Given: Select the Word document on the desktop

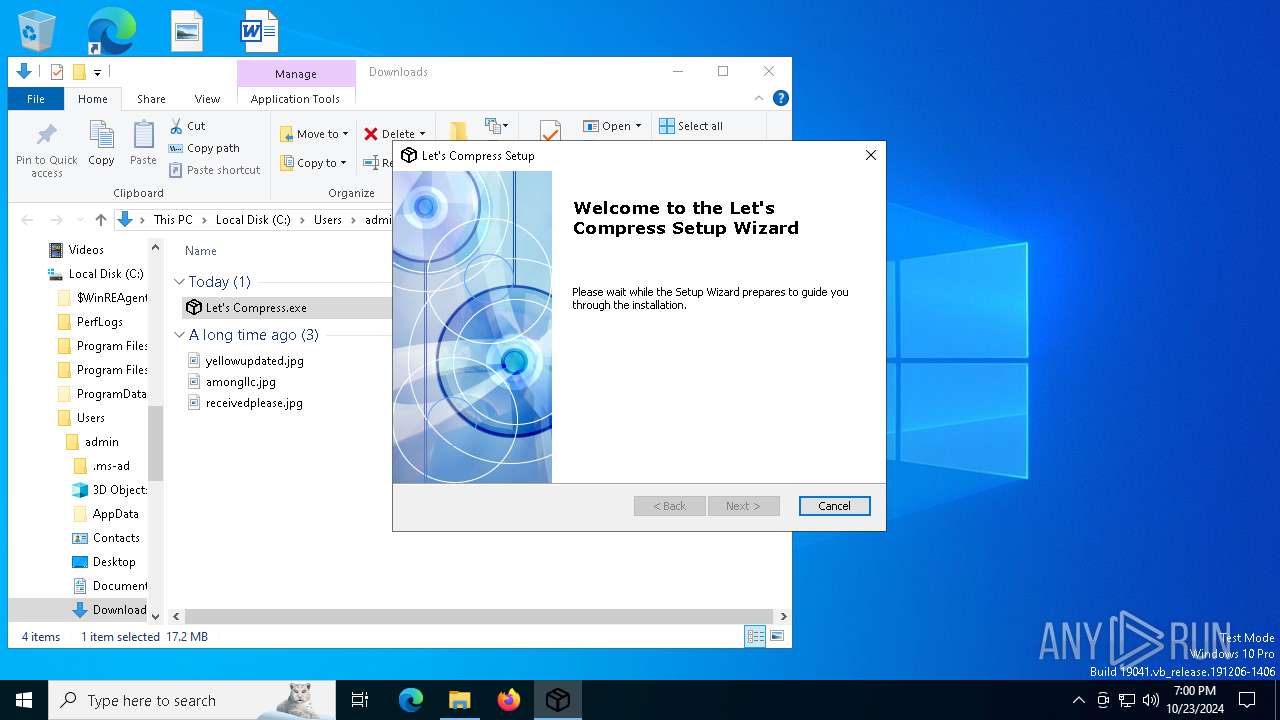Looking at the screenshot, I should [259, 31].
